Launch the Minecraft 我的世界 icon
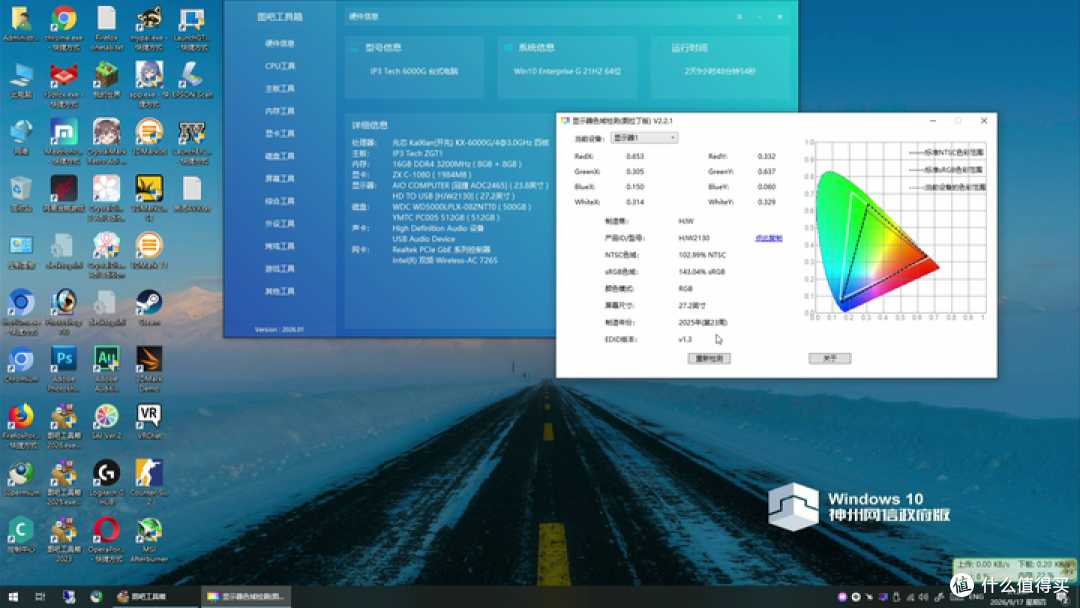Image resolution: width=1080 pixels, height=608 pixels. (106, 81)
